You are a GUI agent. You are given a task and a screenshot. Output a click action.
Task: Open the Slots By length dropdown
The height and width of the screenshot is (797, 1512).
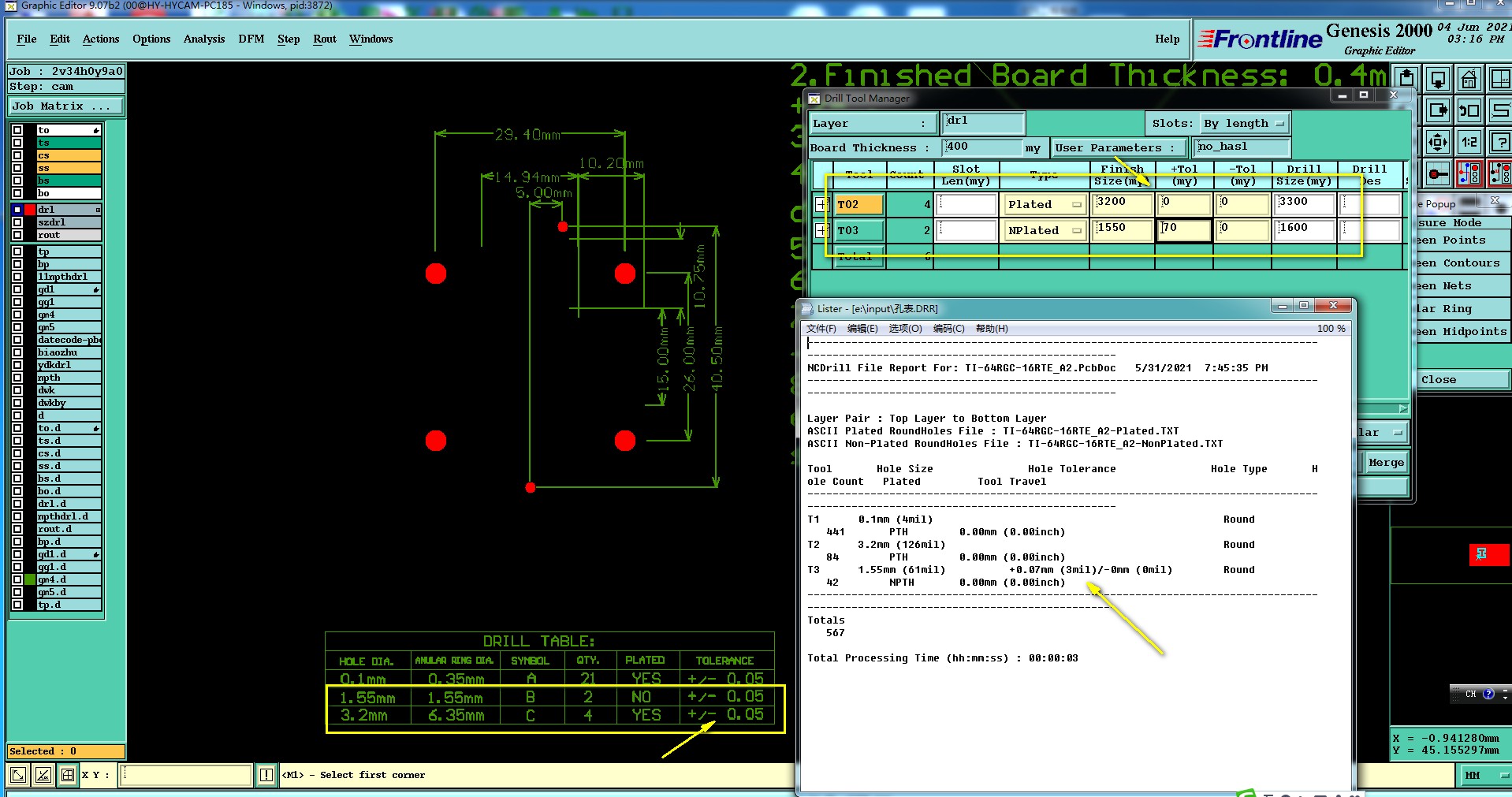1245,124
